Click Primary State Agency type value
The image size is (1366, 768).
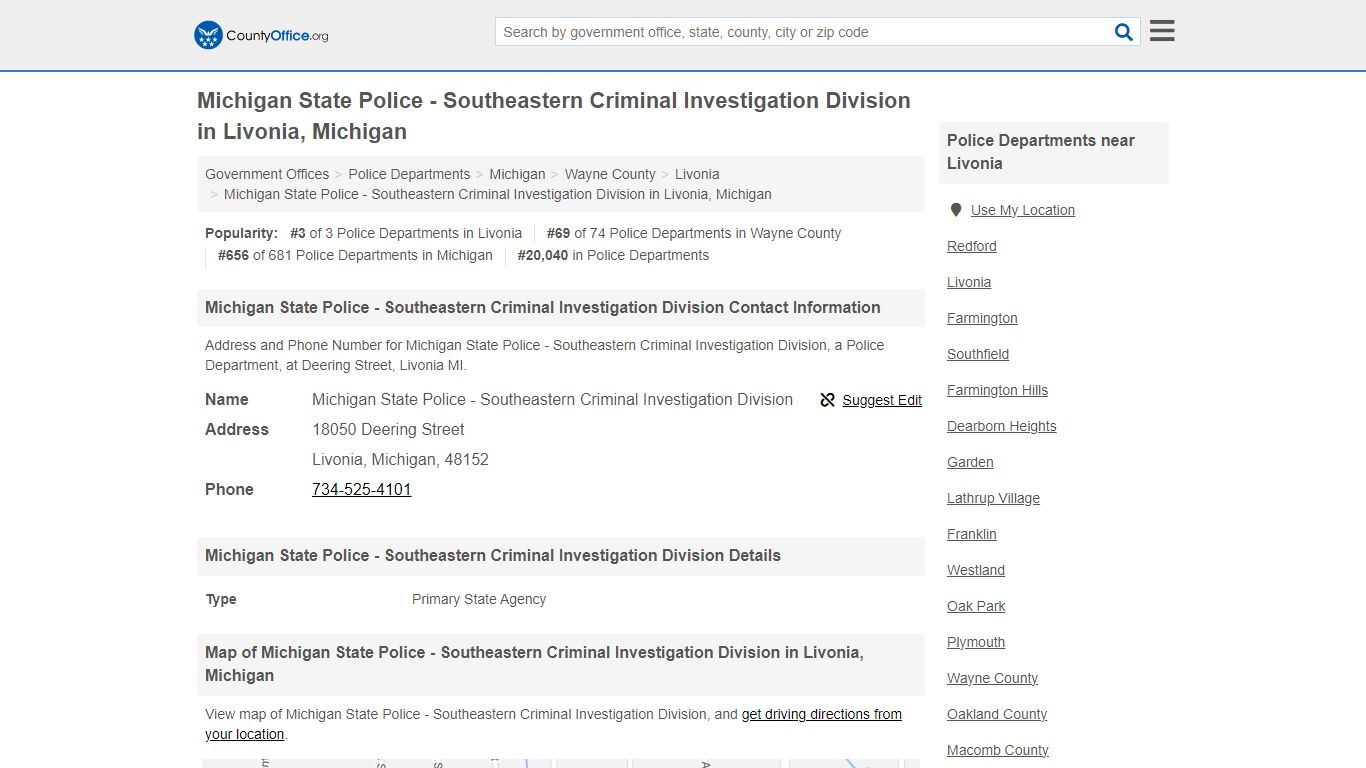tap(479, 599)
